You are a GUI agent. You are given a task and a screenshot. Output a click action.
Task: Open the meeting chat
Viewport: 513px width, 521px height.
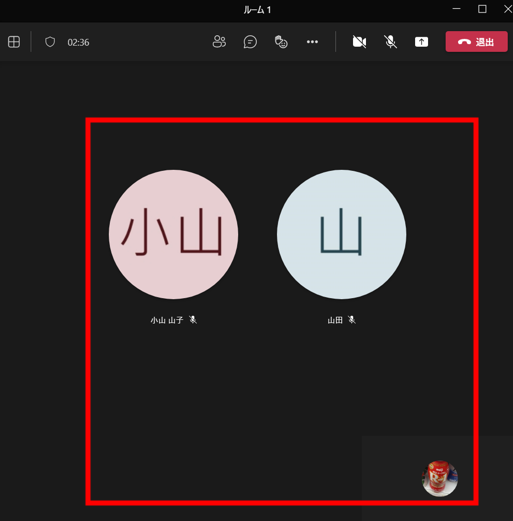(x=250, y=42)
